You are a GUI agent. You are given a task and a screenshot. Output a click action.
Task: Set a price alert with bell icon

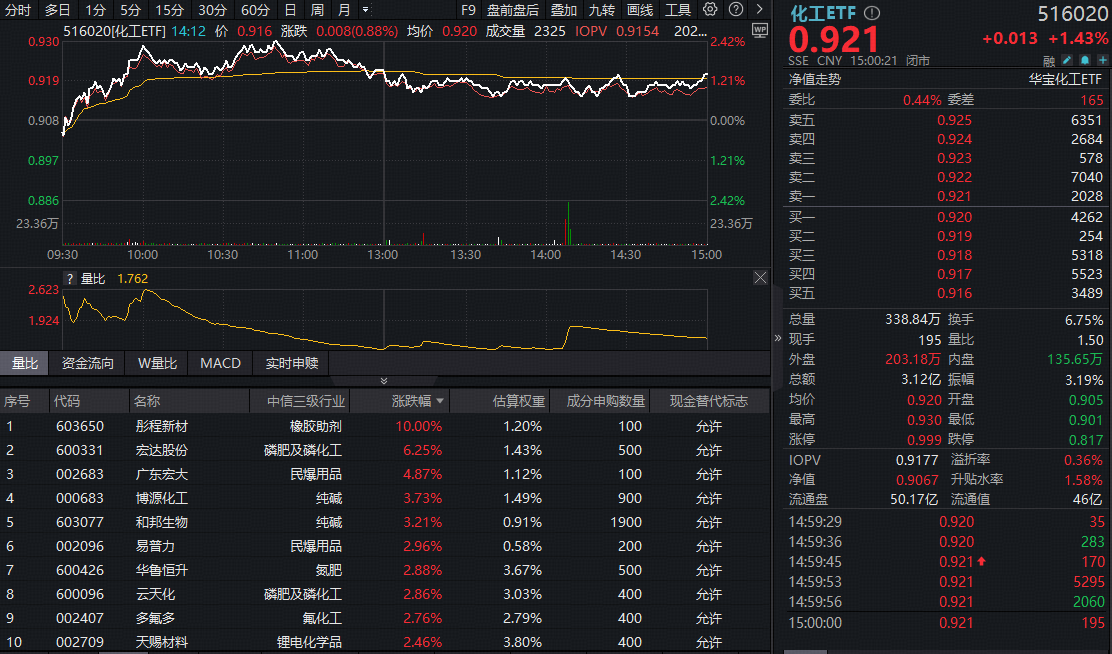[1084, 61]
